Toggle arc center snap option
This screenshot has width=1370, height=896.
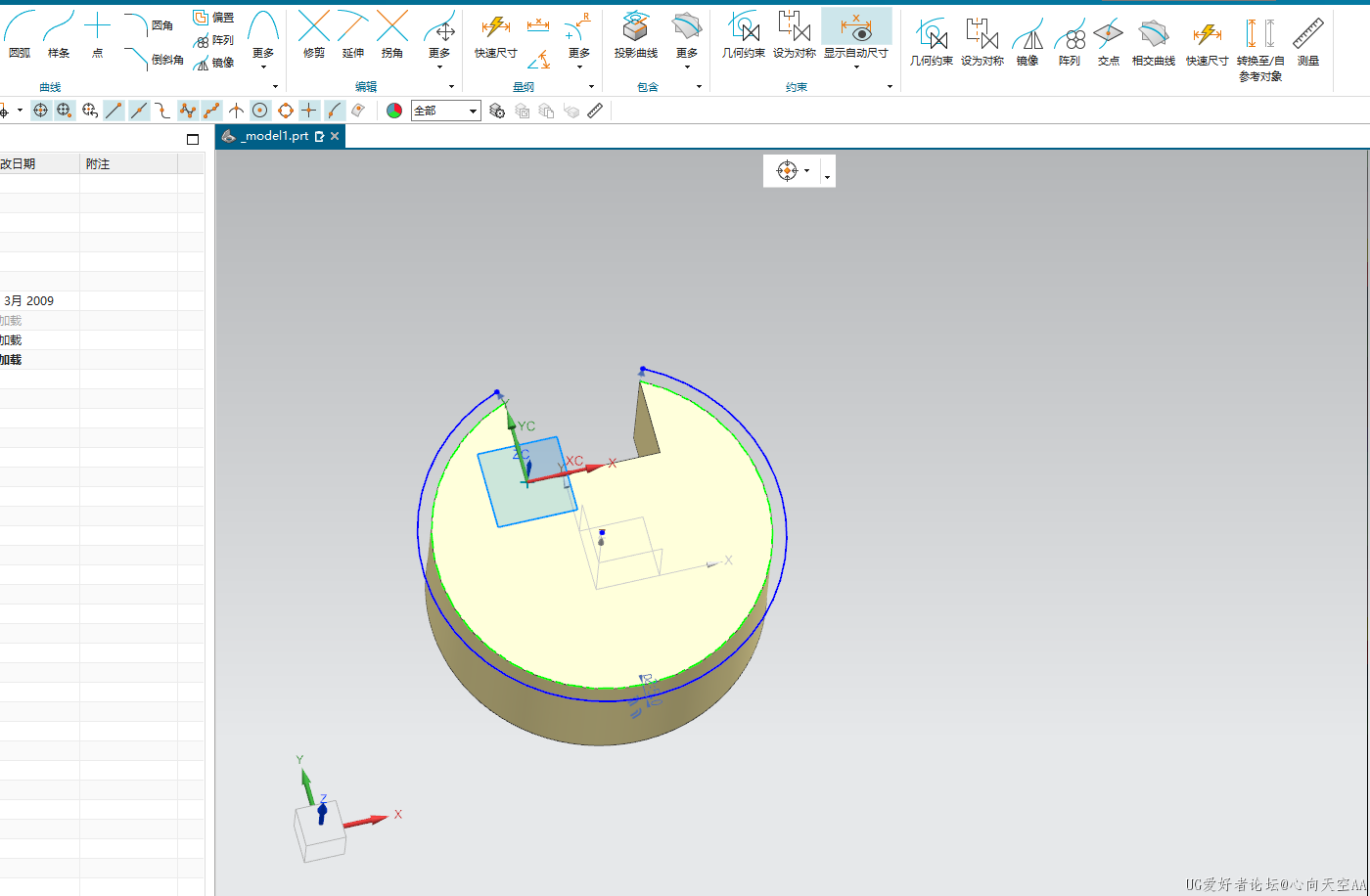260,111
